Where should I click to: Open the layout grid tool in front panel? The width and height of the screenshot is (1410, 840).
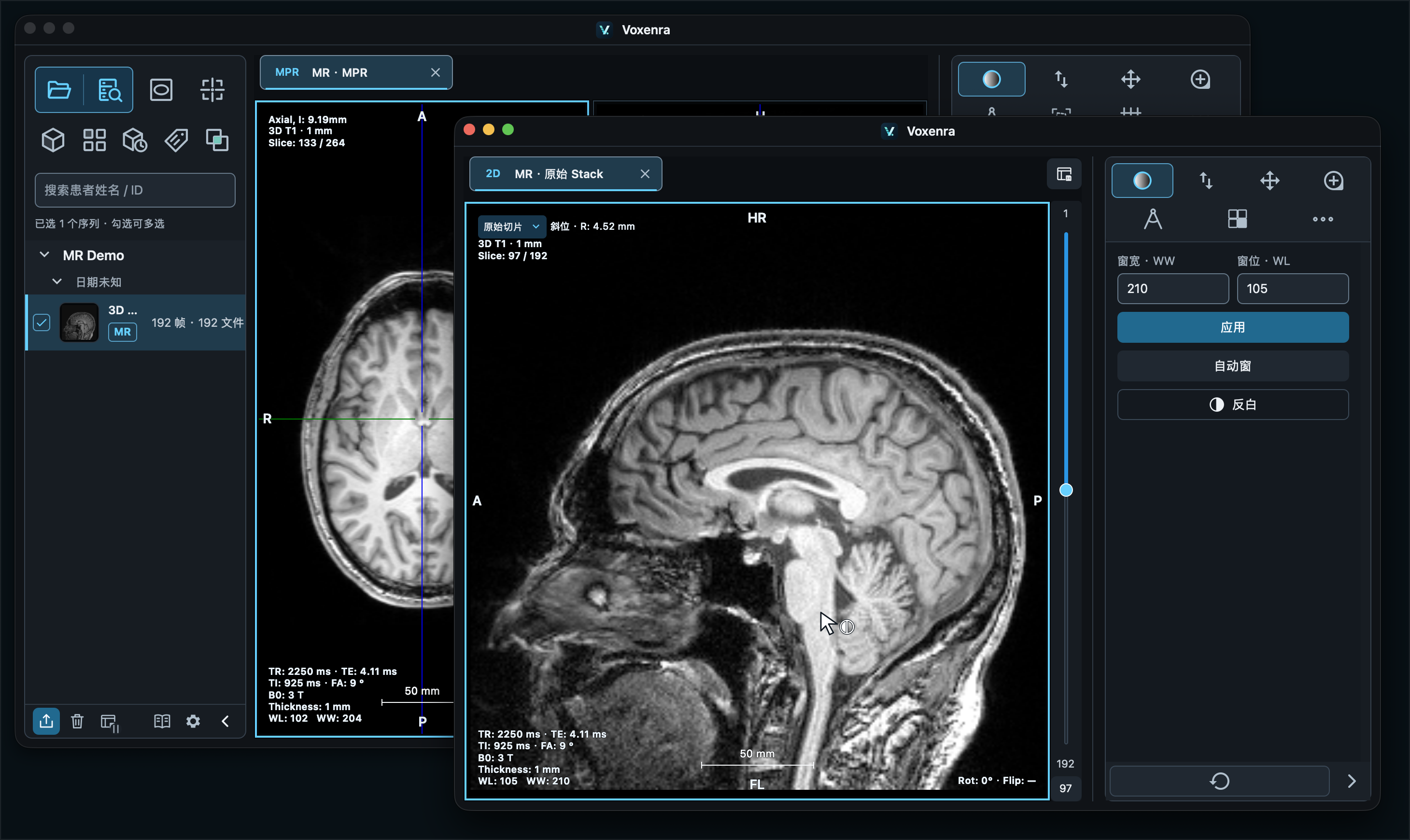[x=1237, y=219]
